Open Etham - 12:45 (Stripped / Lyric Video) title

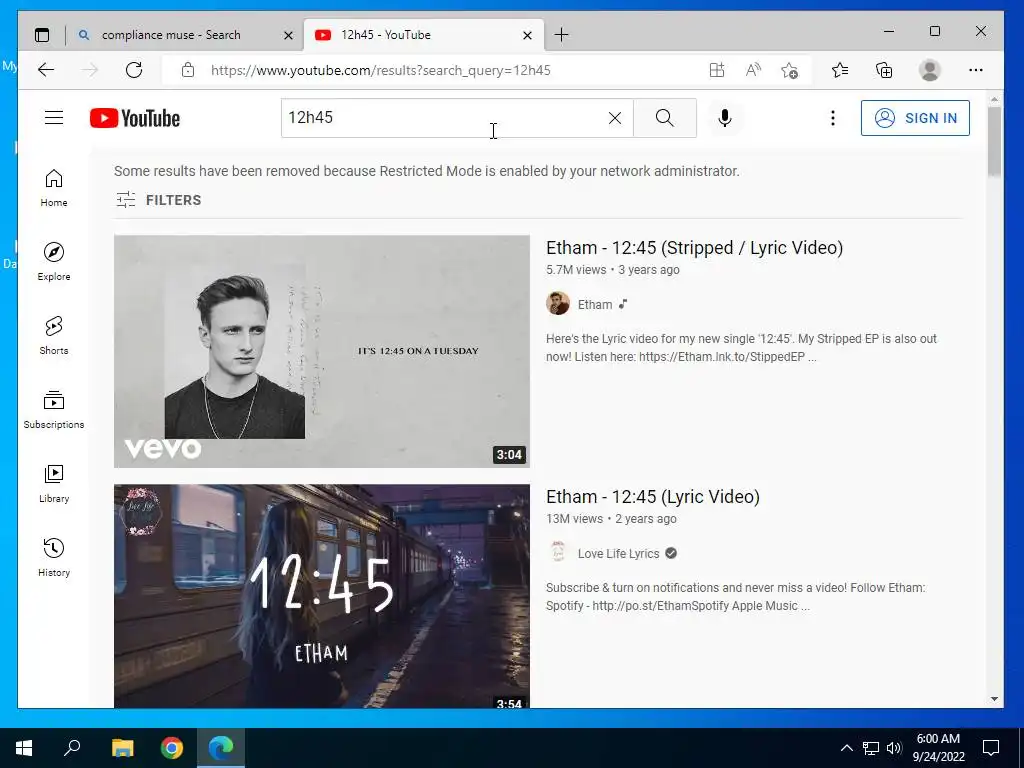694,248
